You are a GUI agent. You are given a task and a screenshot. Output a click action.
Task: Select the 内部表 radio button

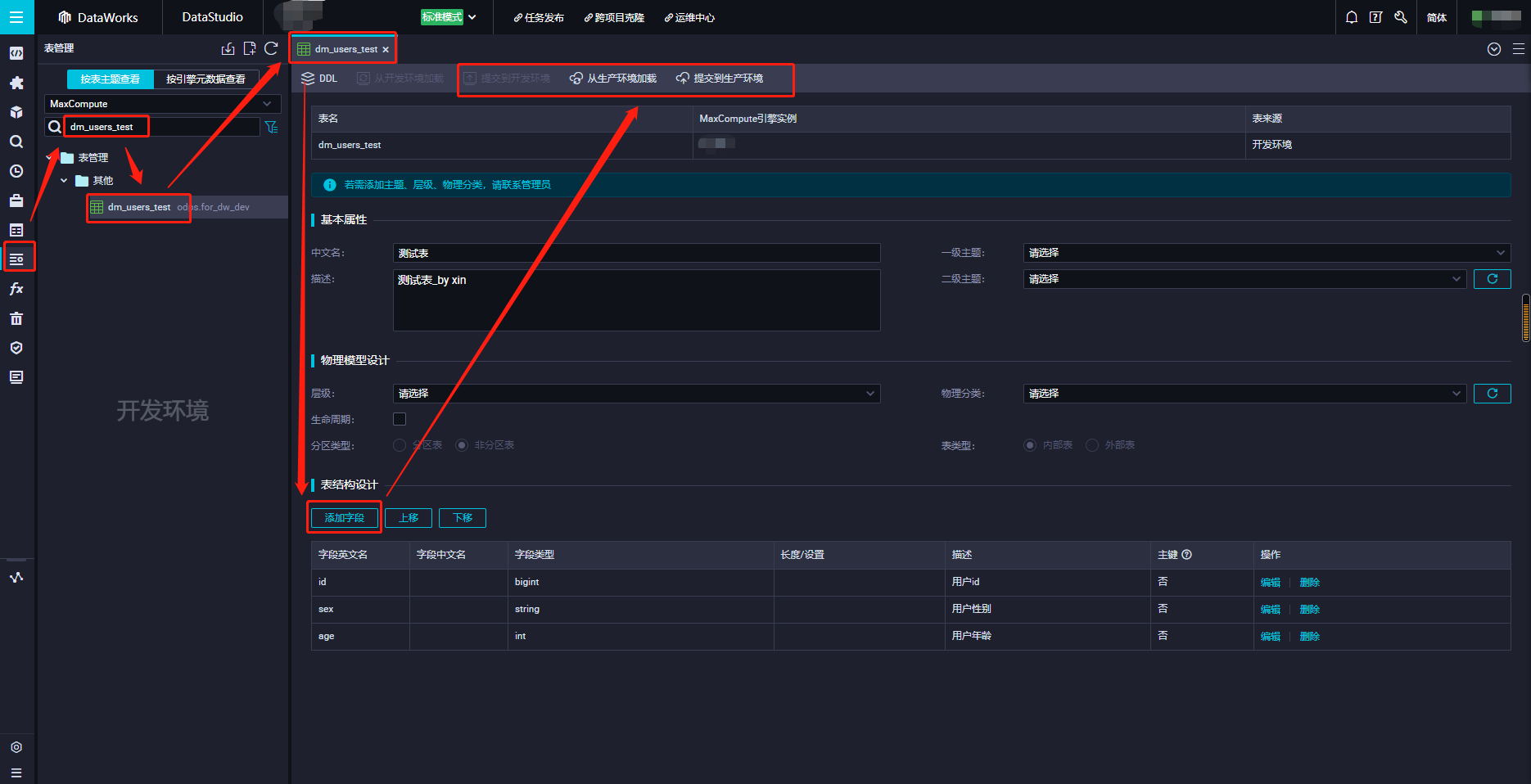(x=1030, y=445)
